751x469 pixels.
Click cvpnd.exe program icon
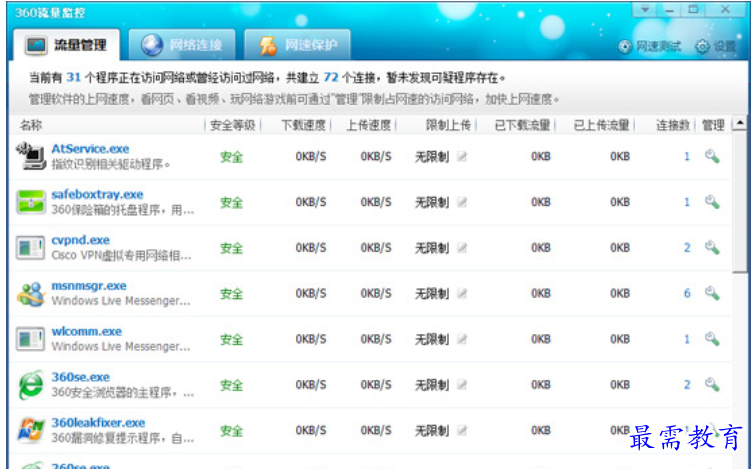coord(30,248)
